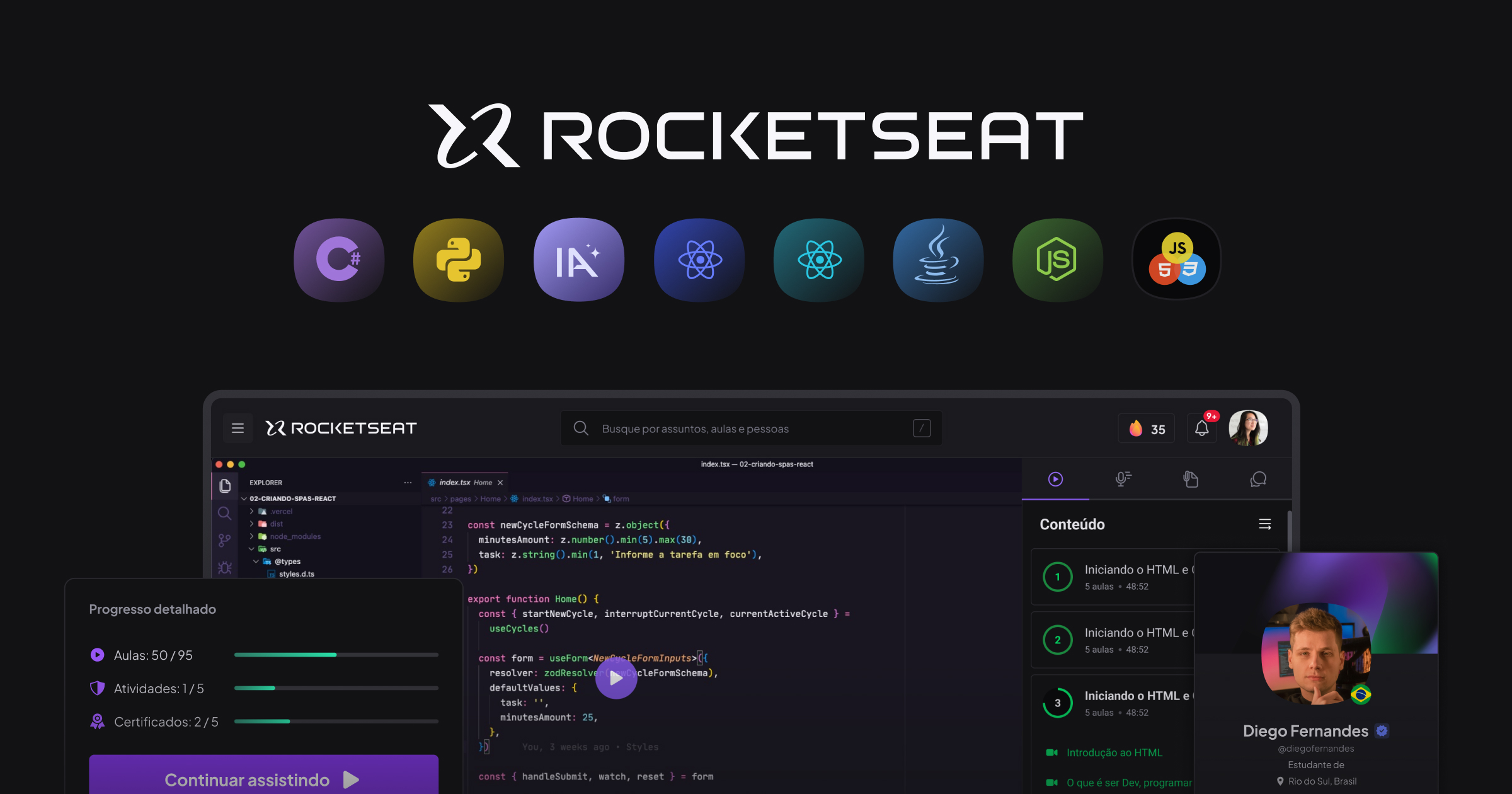Viewport: 1512px width, 794px height.
Task: Click the magnifier icon in the search bar
Action: (581, 429)
